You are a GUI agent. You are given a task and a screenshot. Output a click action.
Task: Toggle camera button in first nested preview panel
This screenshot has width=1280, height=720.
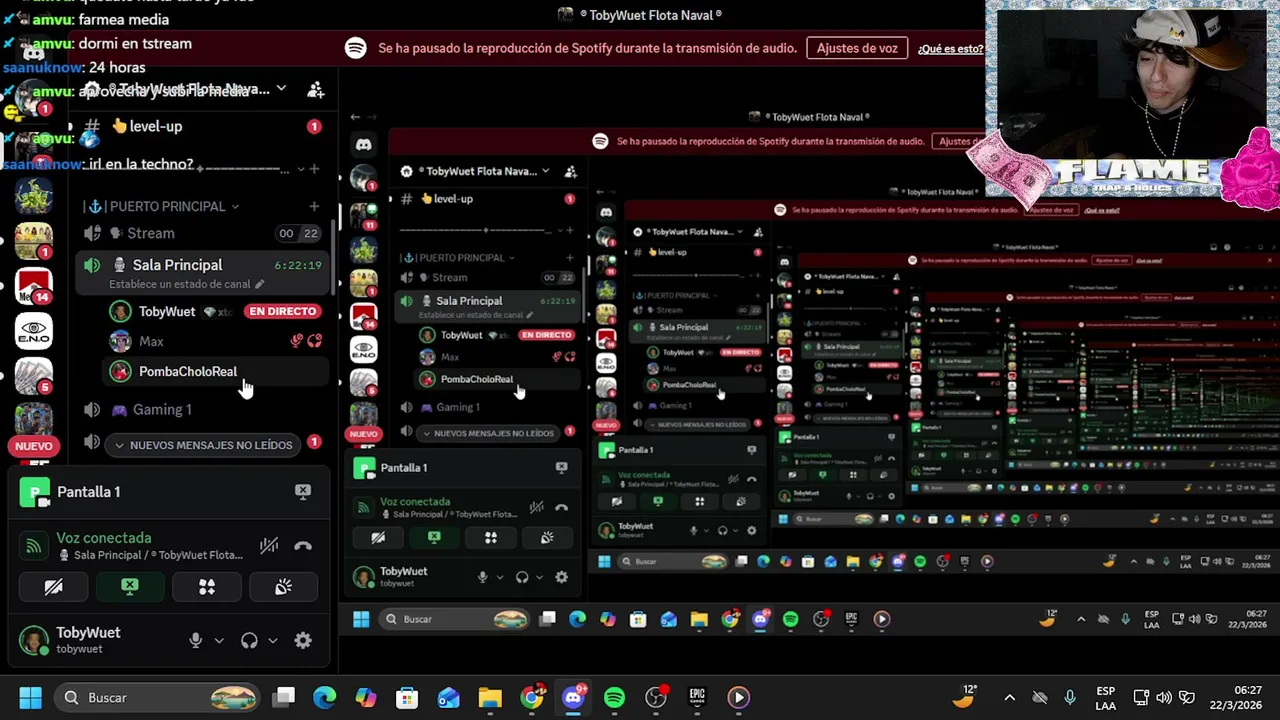tap(378, 538)
